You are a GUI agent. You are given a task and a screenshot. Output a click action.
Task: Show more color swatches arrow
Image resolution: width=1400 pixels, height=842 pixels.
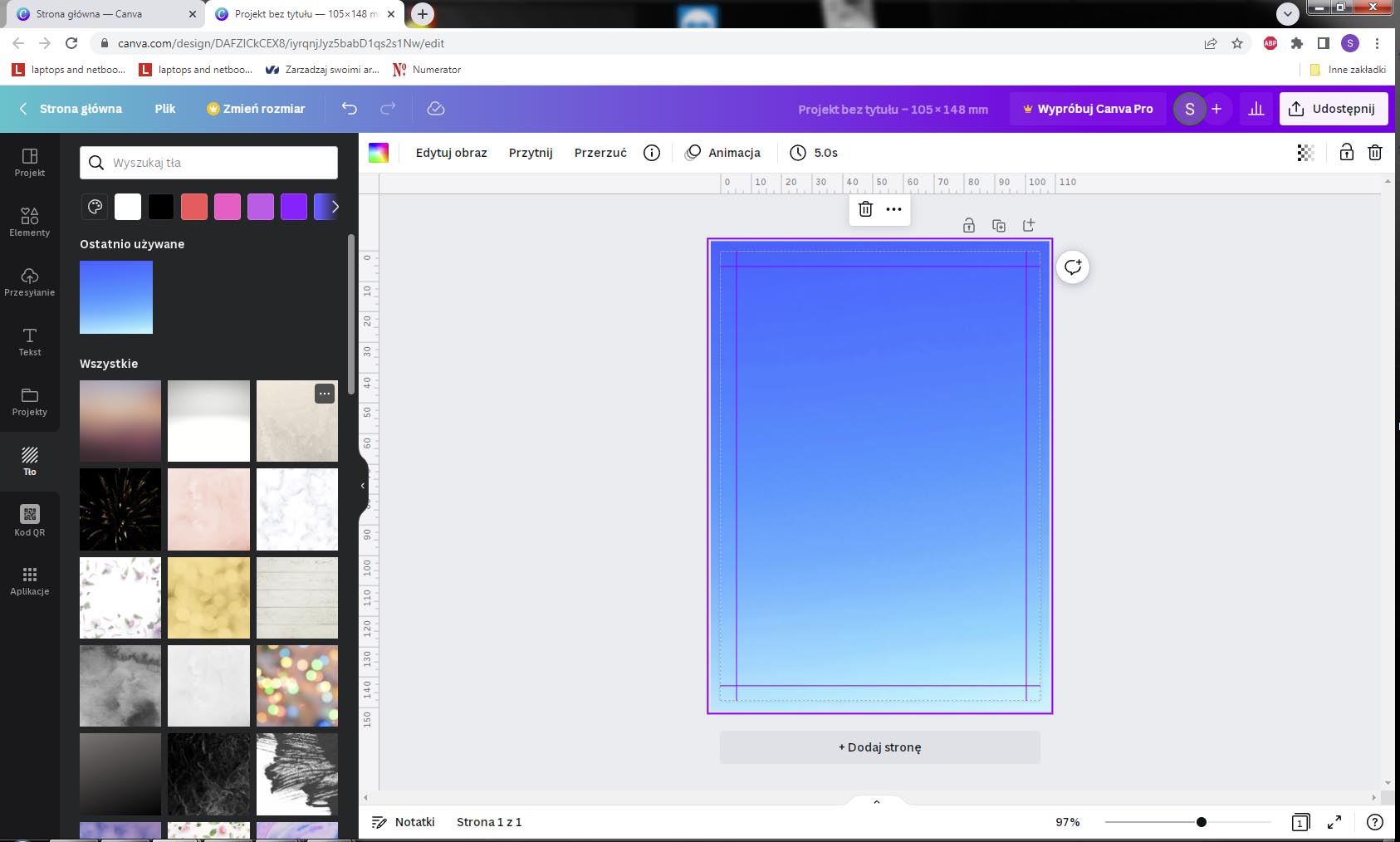pos(335,207)
